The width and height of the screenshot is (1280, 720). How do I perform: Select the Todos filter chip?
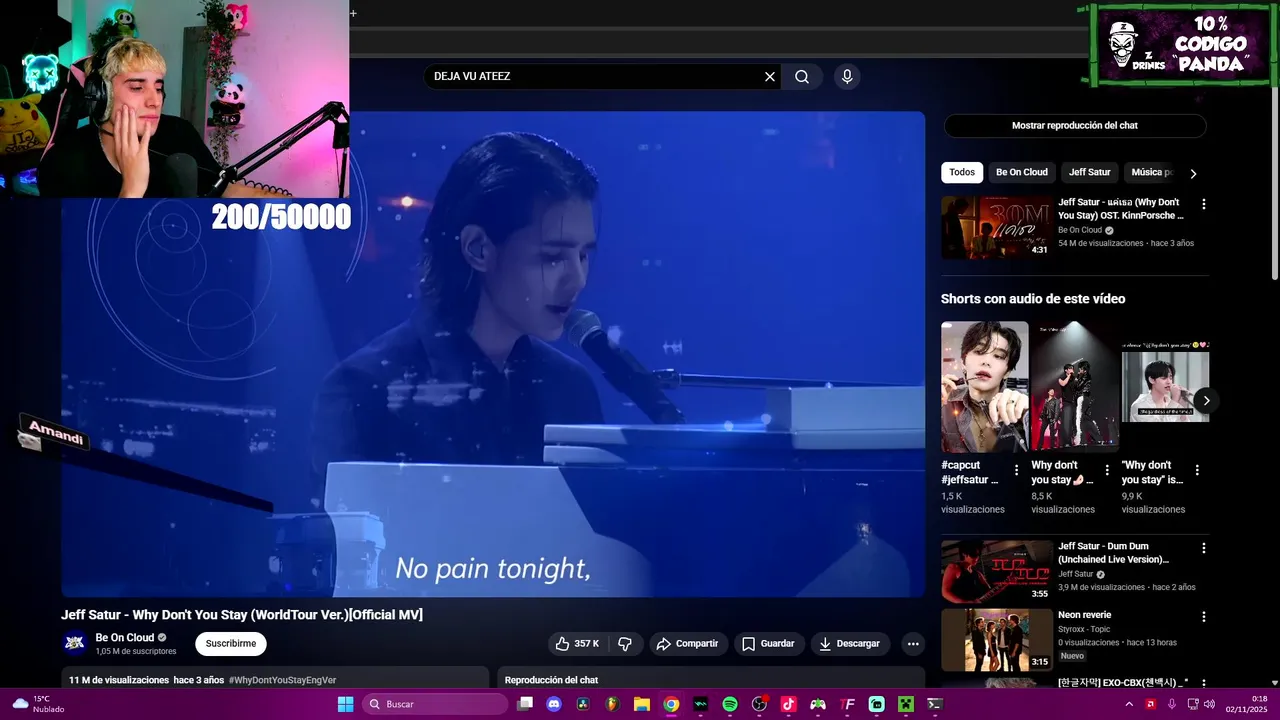[962, 172]
